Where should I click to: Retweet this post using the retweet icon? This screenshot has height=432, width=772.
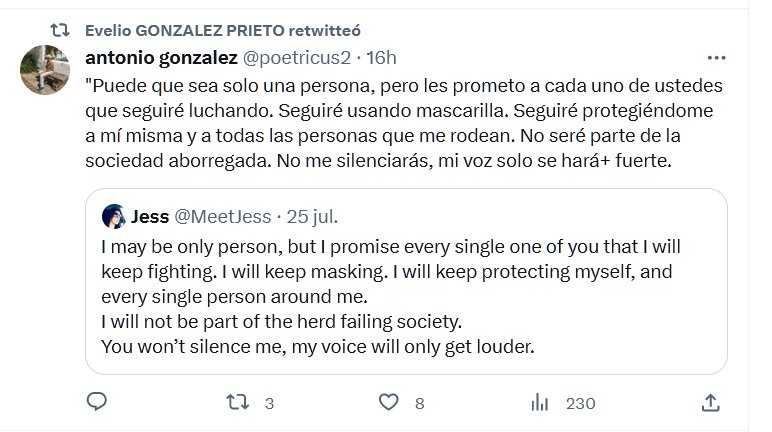click(236, 402)
